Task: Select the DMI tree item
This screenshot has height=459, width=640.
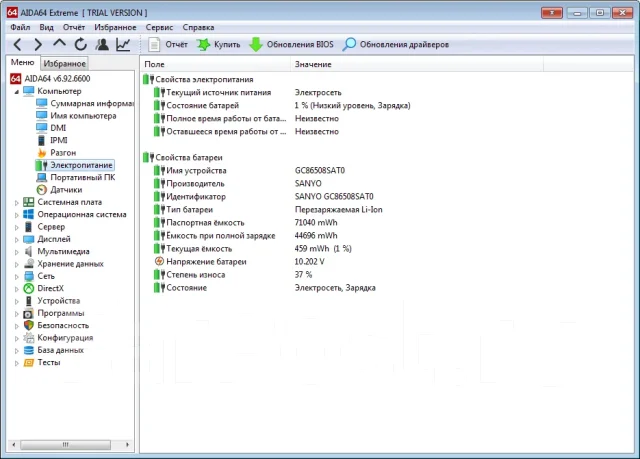Action: pyautogui.click(x=51, y=128)
